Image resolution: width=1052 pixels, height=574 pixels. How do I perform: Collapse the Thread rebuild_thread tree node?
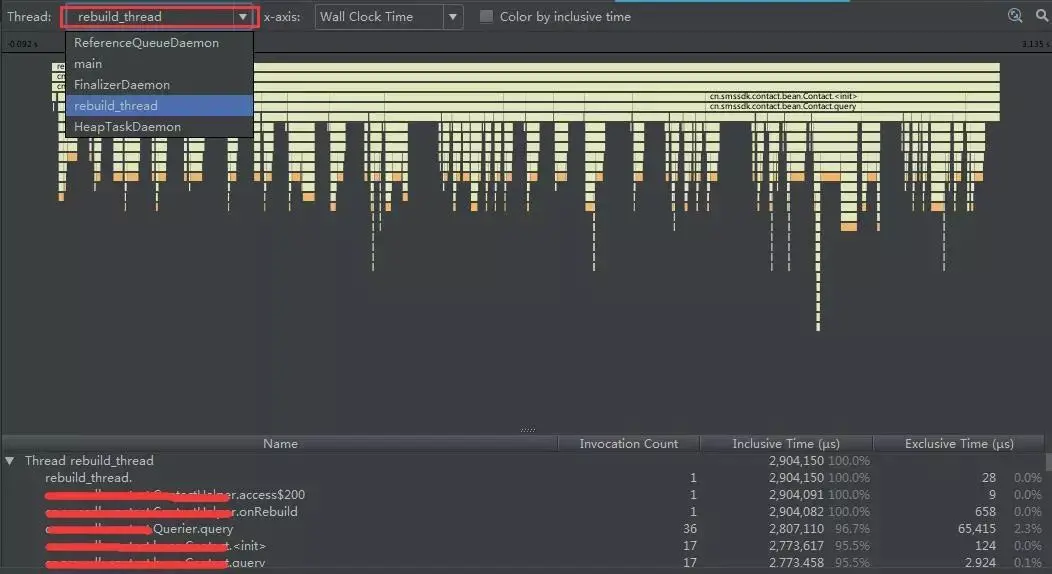click(9, 461)
